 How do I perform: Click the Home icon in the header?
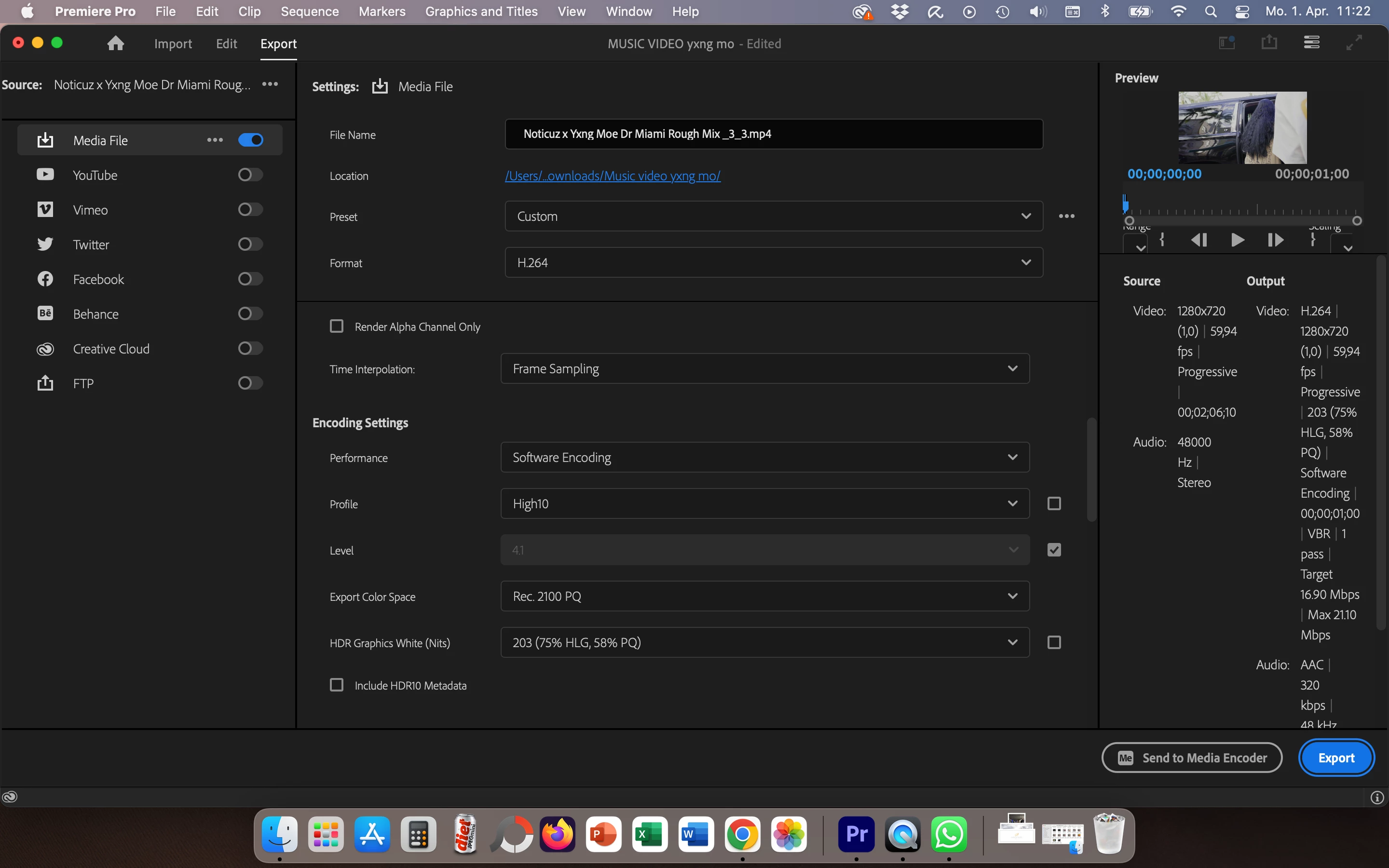[115, 43]
